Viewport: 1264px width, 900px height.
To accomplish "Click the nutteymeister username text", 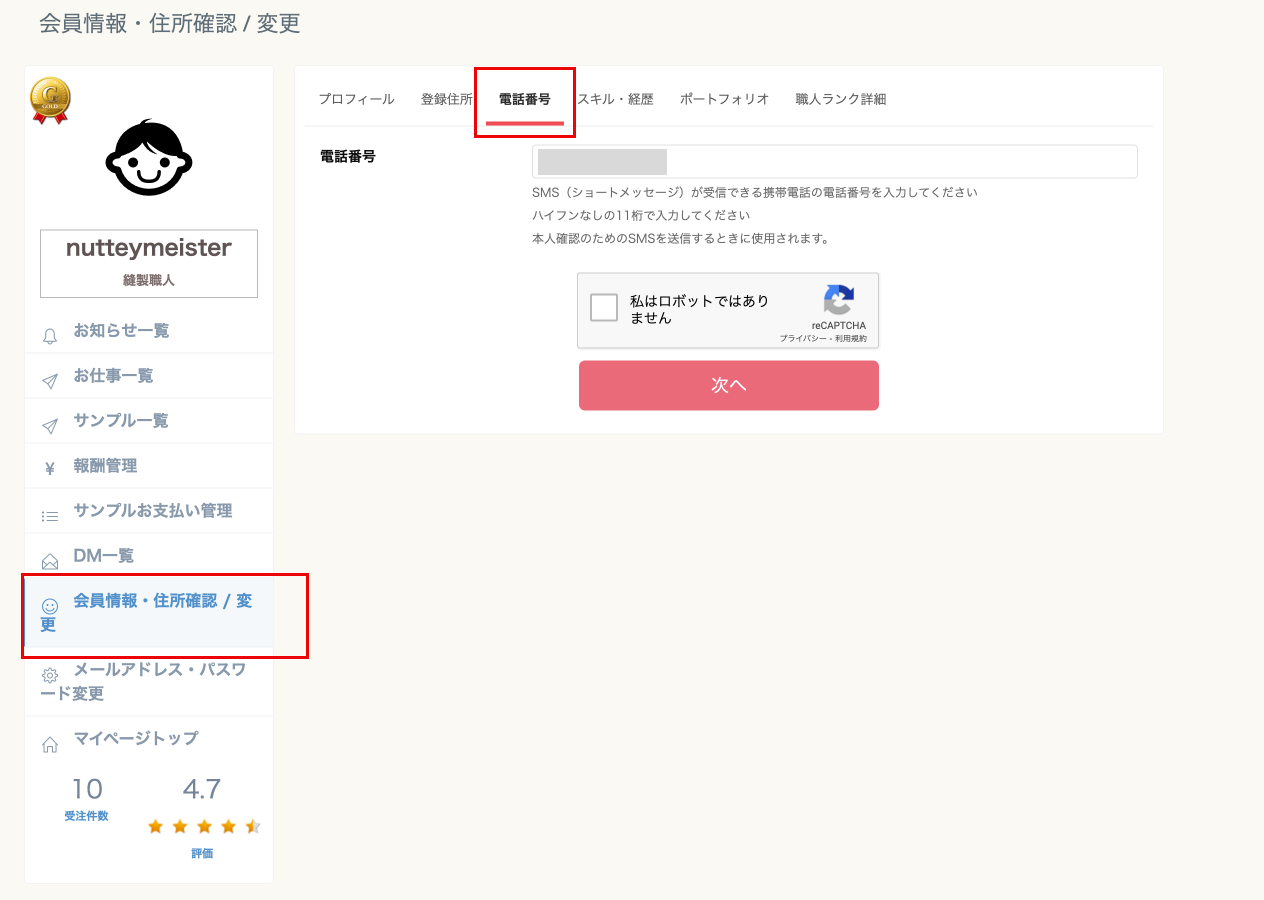I will (149, 248).
